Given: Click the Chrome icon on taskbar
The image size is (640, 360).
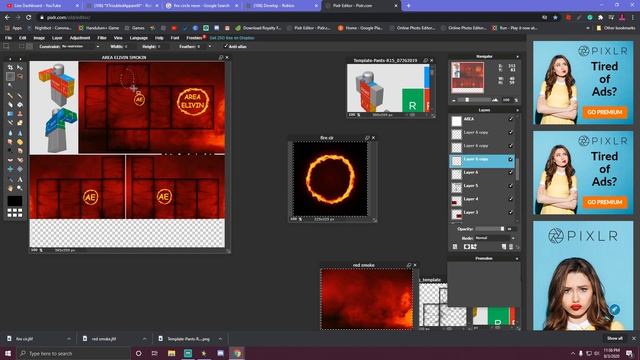Looking at the screenshot, I should (x=237, y=353).
